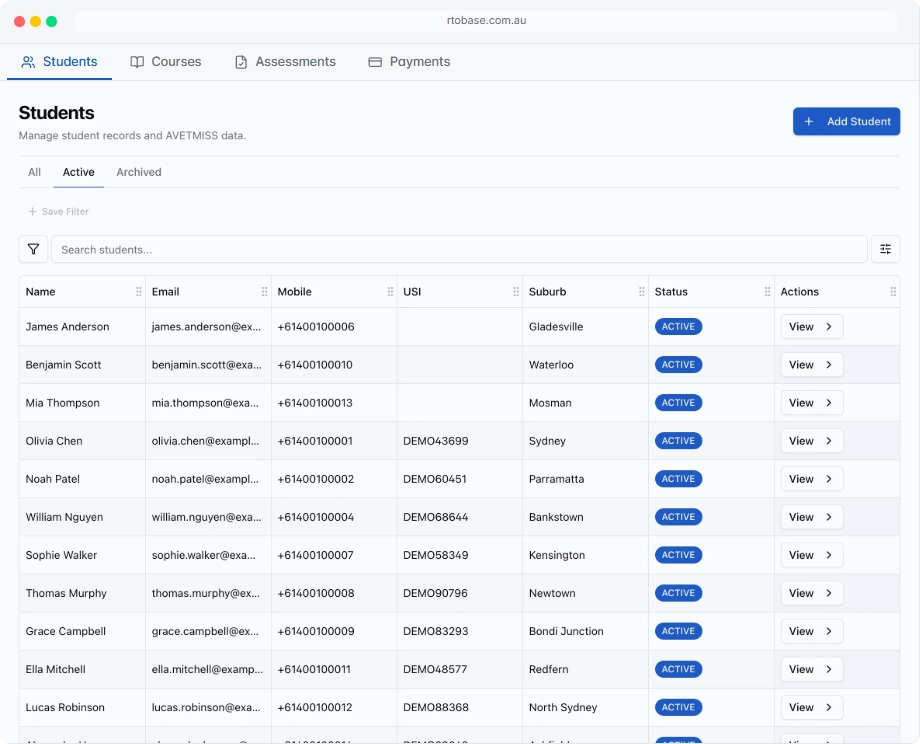The image size is (920, 744).
Task: Click email james.anderson@ex...
Action: pyautogui.click(x=206, y=327)
